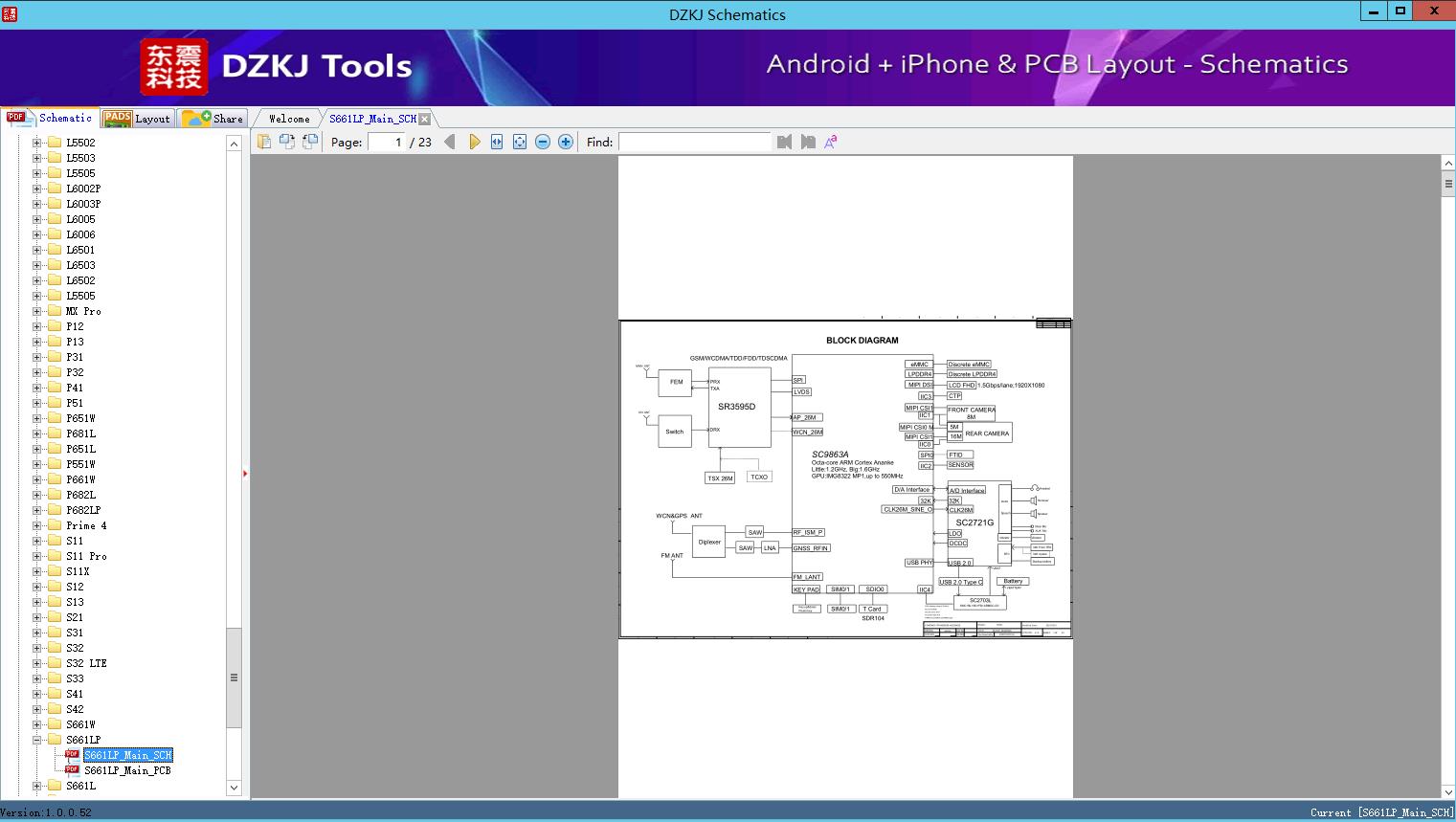This screenshot has height=822, width=1456.
Task: Expand the MX Pro folder
Action: [36, 311]
